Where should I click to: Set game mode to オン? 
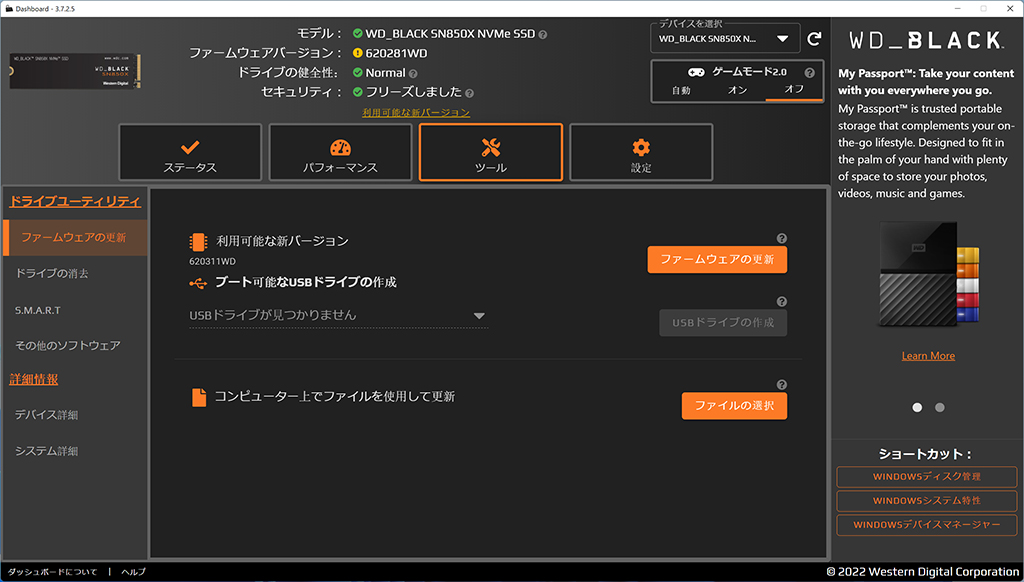tap(737, 90)
